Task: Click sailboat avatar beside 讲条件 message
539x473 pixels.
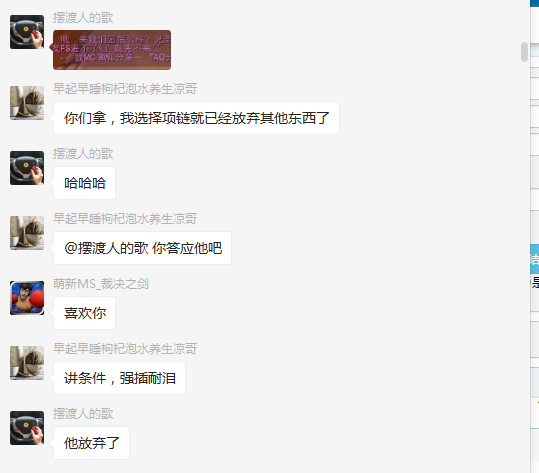Action: [x=27, y=363]
